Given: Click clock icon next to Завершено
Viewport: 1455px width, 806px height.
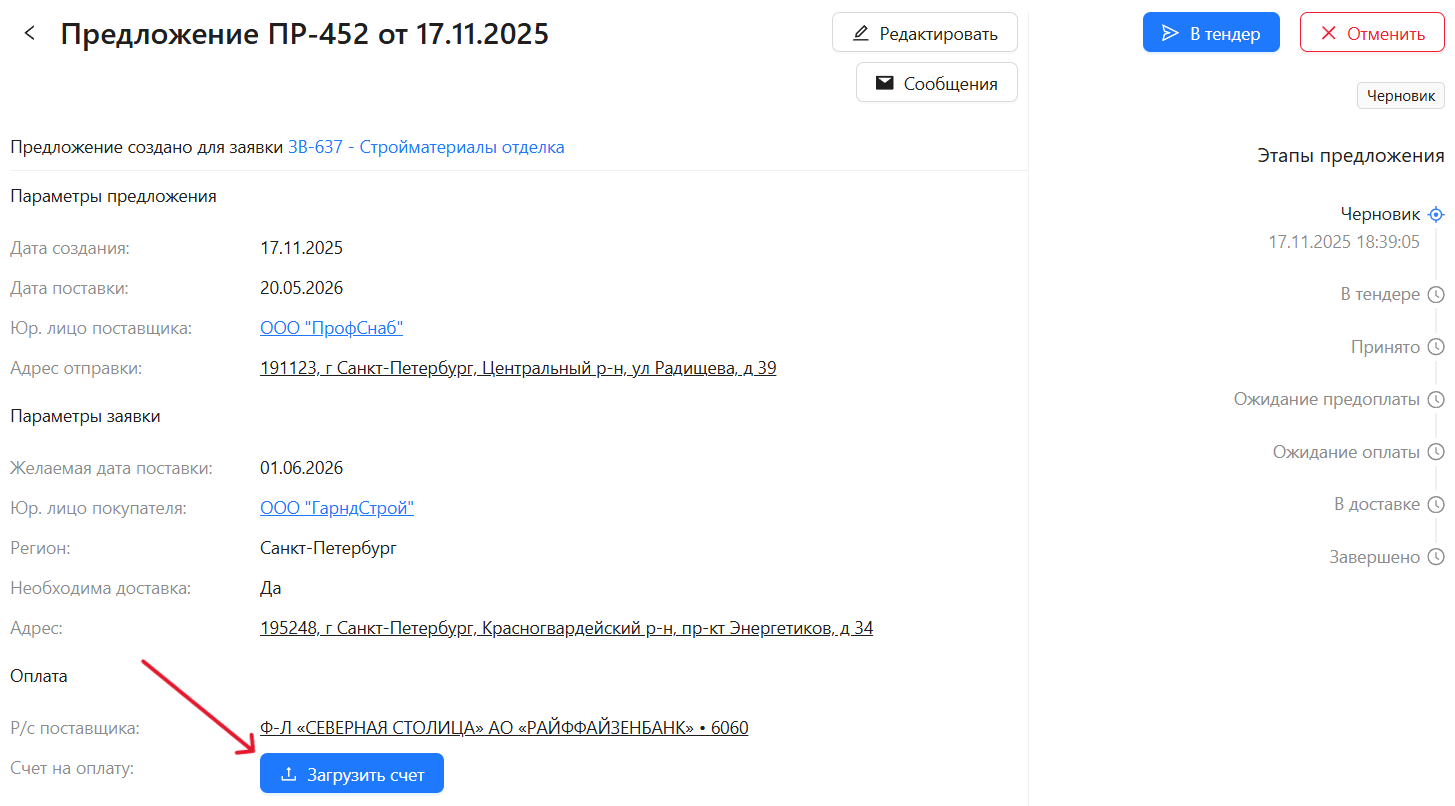Looking at the screenshot, I should click(x=1436, y=557).
